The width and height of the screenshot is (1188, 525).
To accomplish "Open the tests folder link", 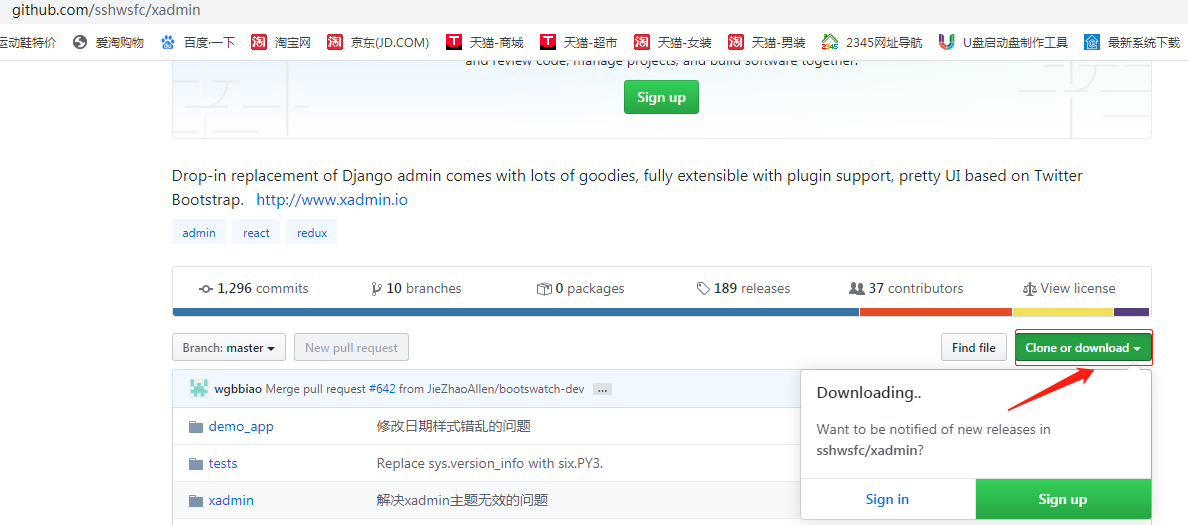I will pyautogui.click(x=223, y=464).
